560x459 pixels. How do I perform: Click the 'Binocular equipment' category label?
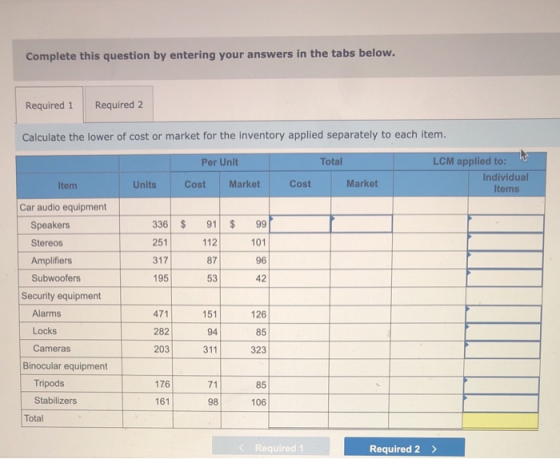coord(65,366)
